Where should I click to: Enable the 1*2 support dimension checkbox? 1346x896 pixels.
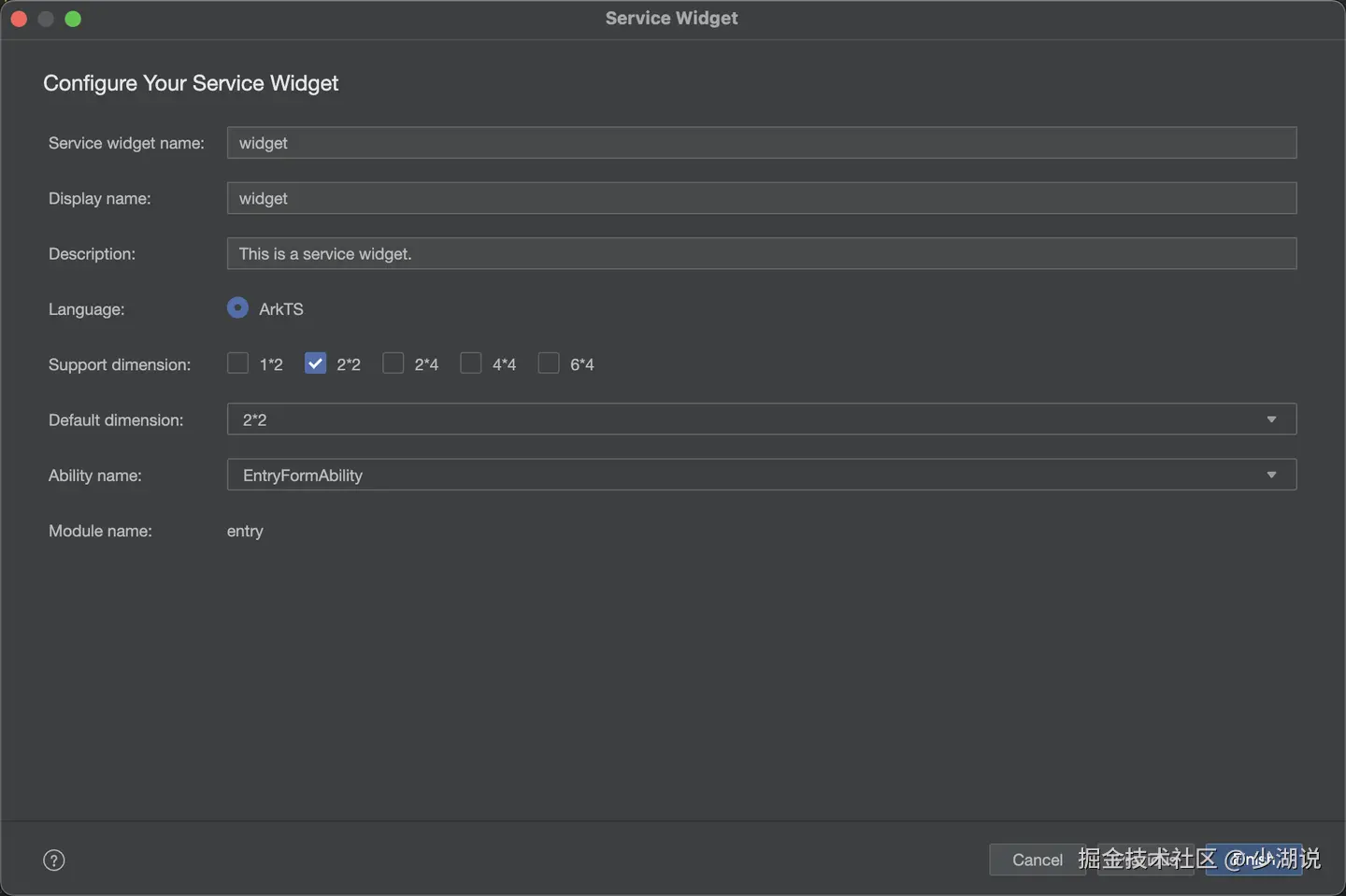coord(238,363)
